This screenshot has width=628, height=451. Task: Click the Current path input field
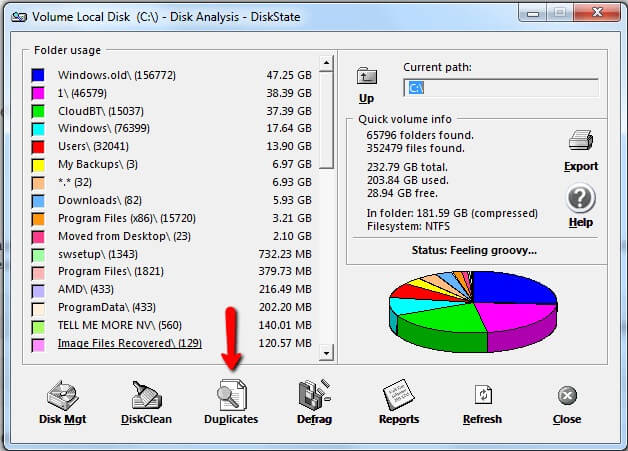[x=500, y=88]
